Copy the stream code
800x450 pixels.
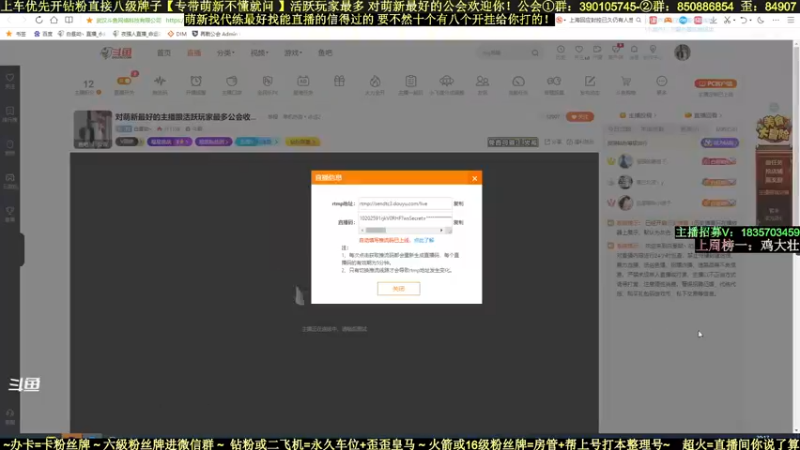click(458, 222)
